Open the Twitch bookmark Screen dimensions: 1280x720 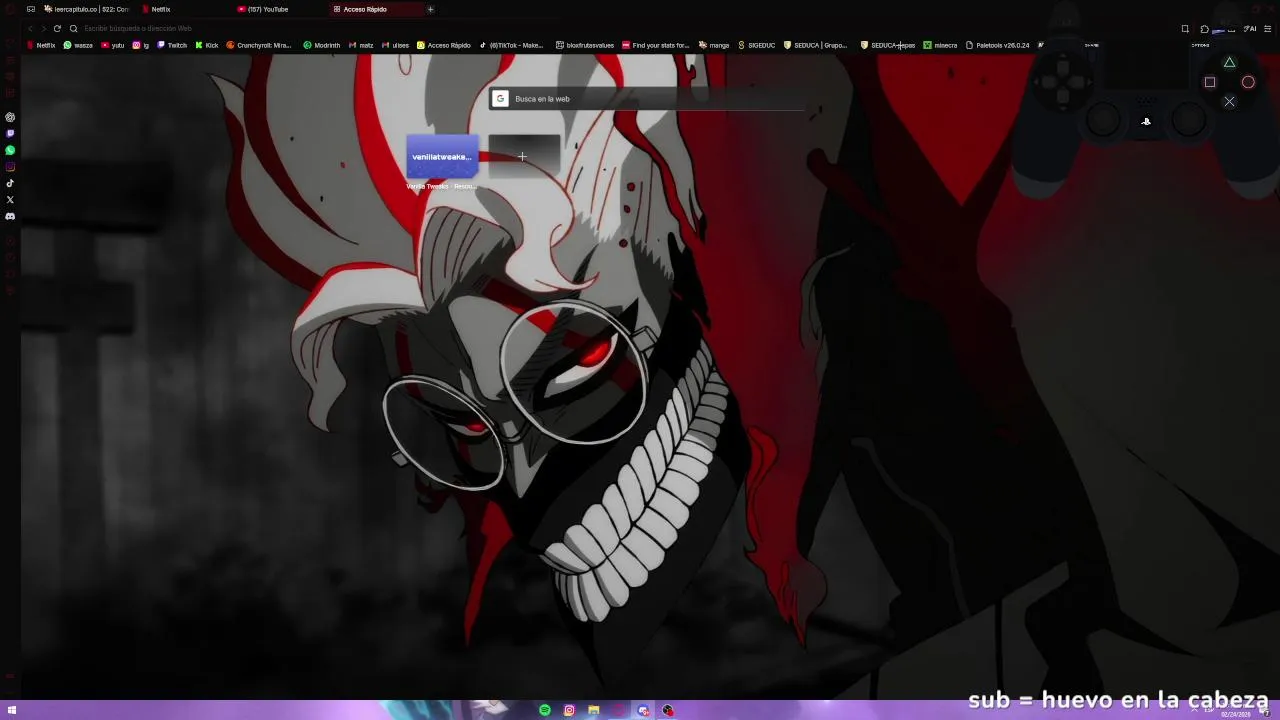[172, 45]
